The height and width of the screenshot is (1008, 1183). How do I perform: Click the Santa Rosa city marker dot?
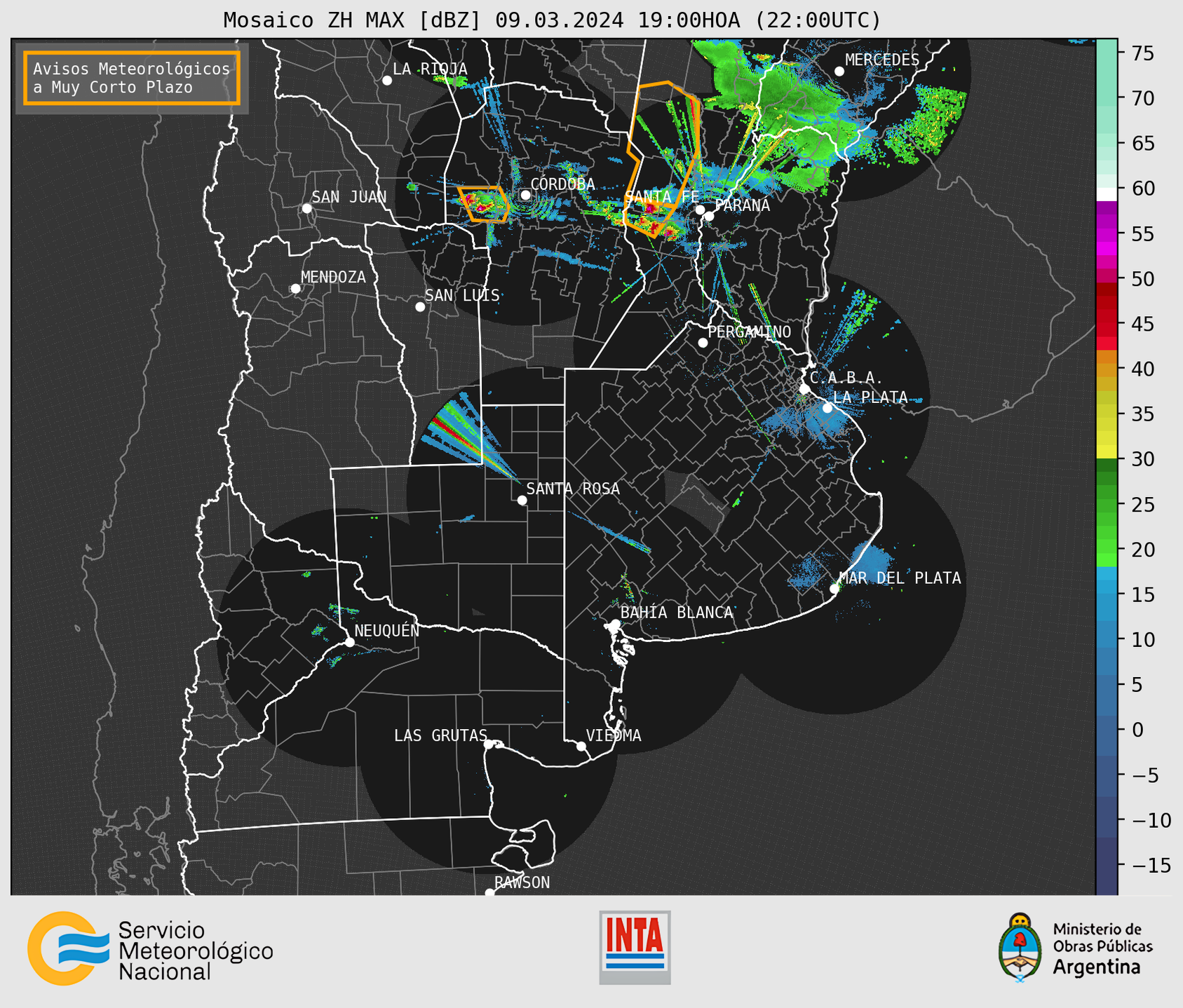pyautogui.click(x=522, y=500)
